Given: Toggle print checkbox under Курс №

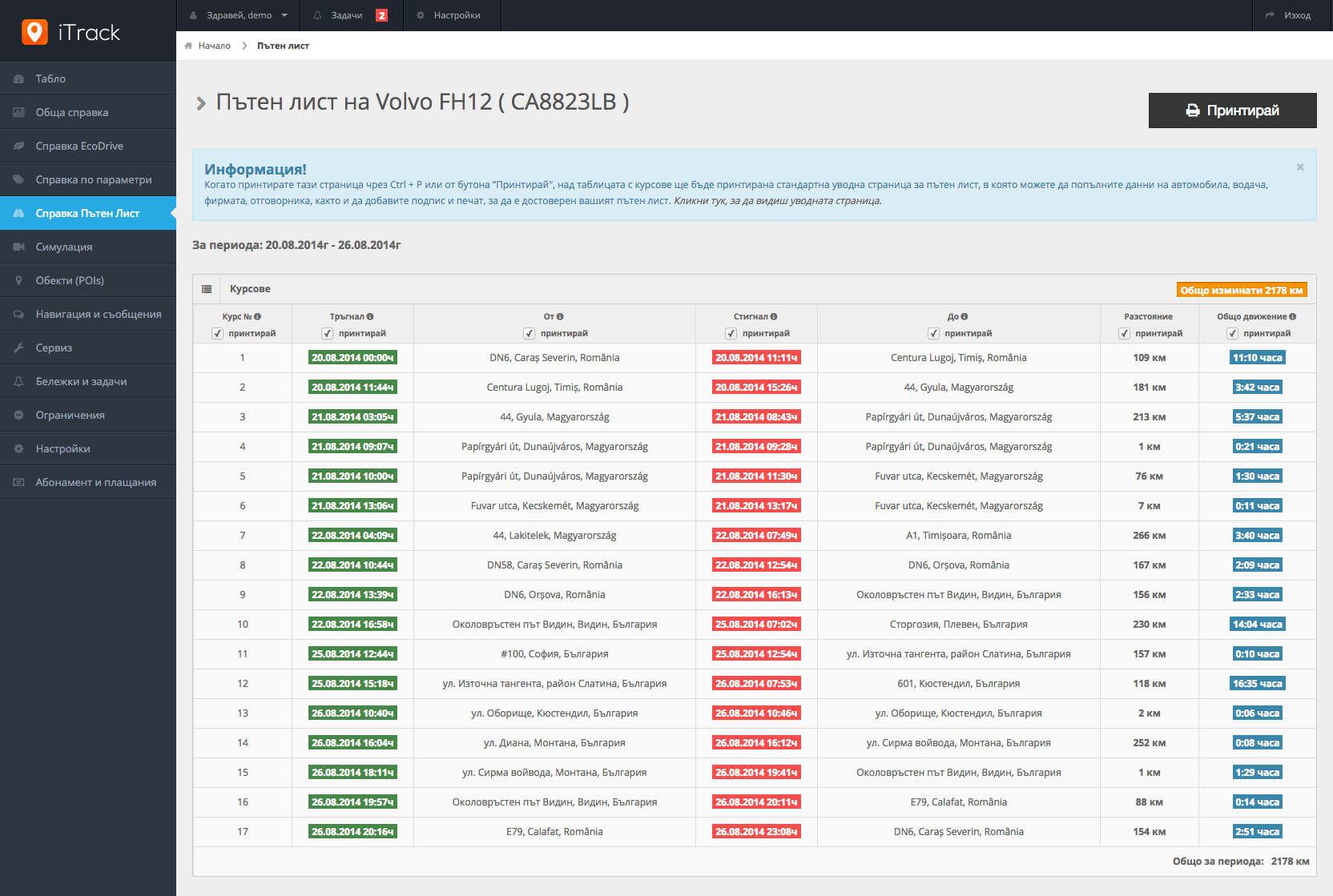Looking at the screenshot, I should click(217, 333).
